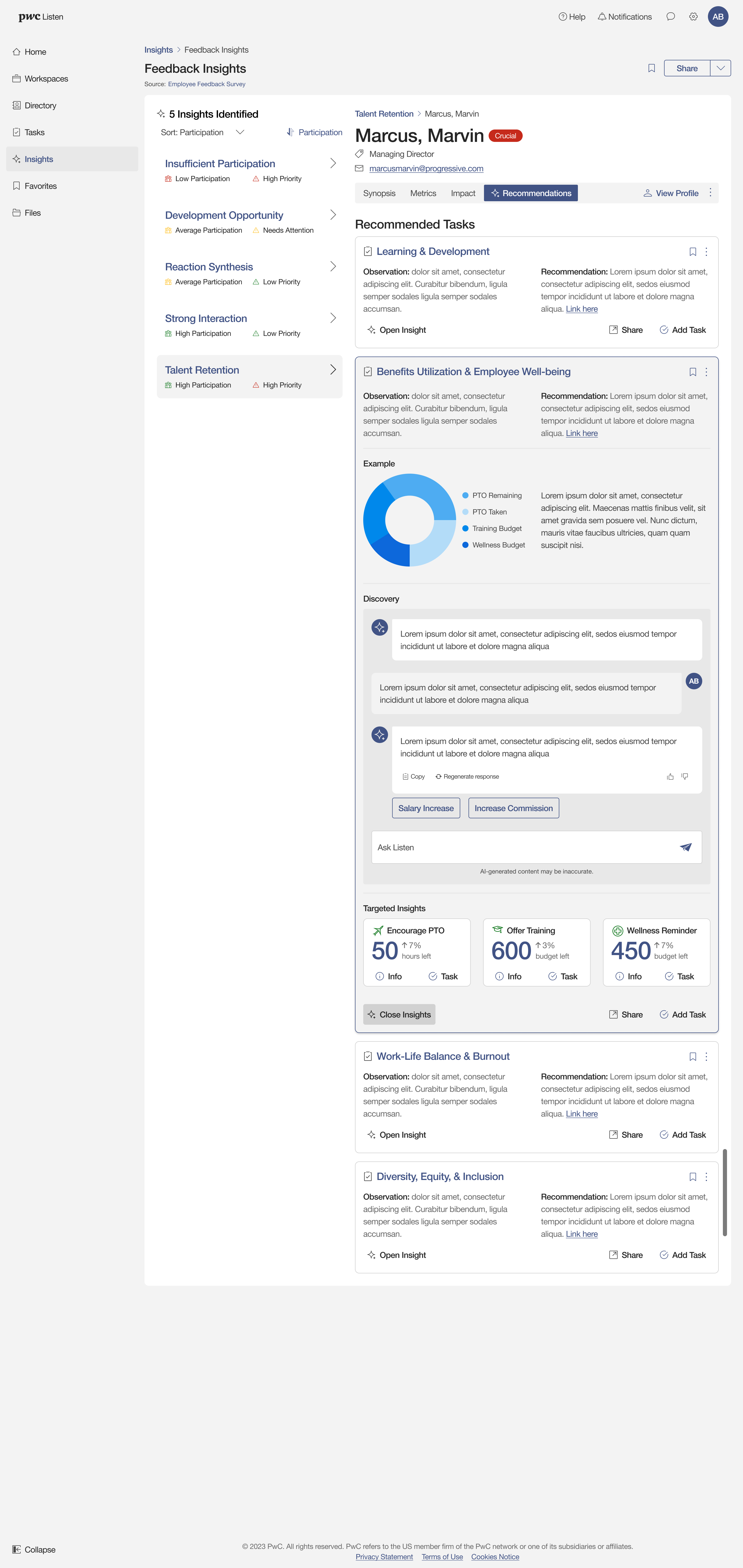Open Help from top bar

[571, 17]
